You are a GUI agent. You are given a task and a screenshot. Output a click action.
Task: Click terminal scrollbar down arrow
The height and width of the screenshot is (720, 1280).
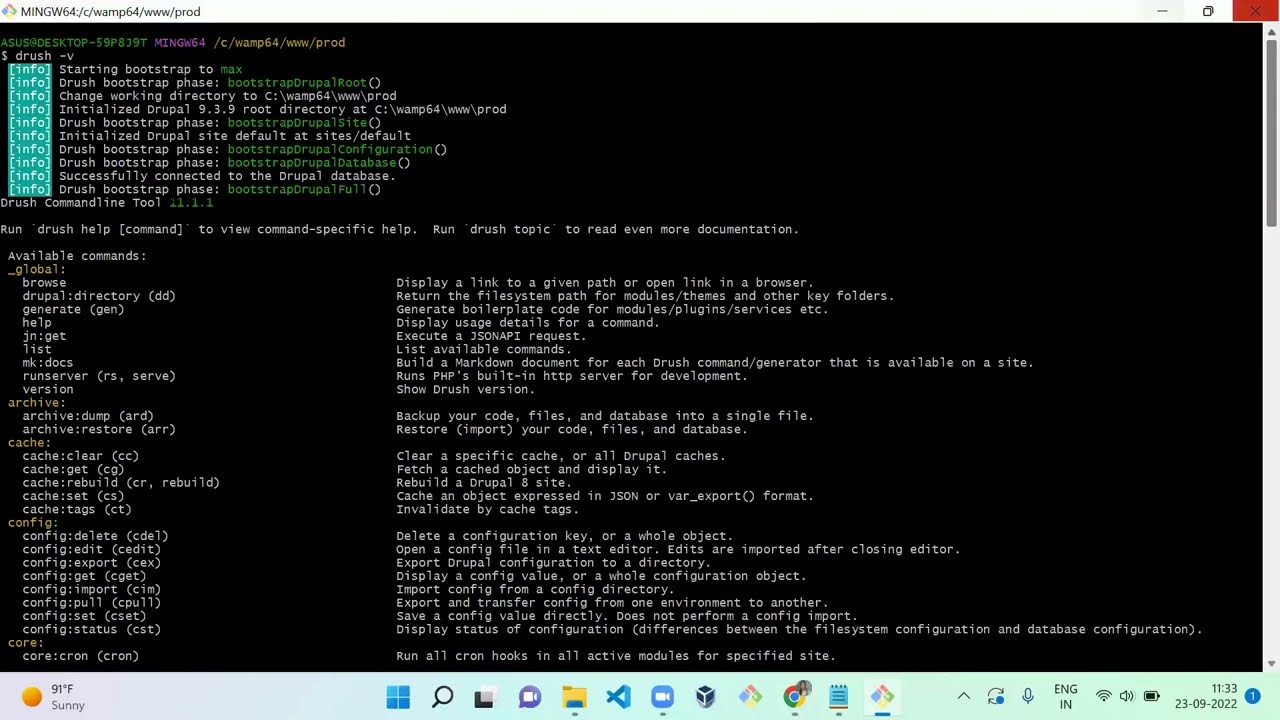tap(1272, 663)
